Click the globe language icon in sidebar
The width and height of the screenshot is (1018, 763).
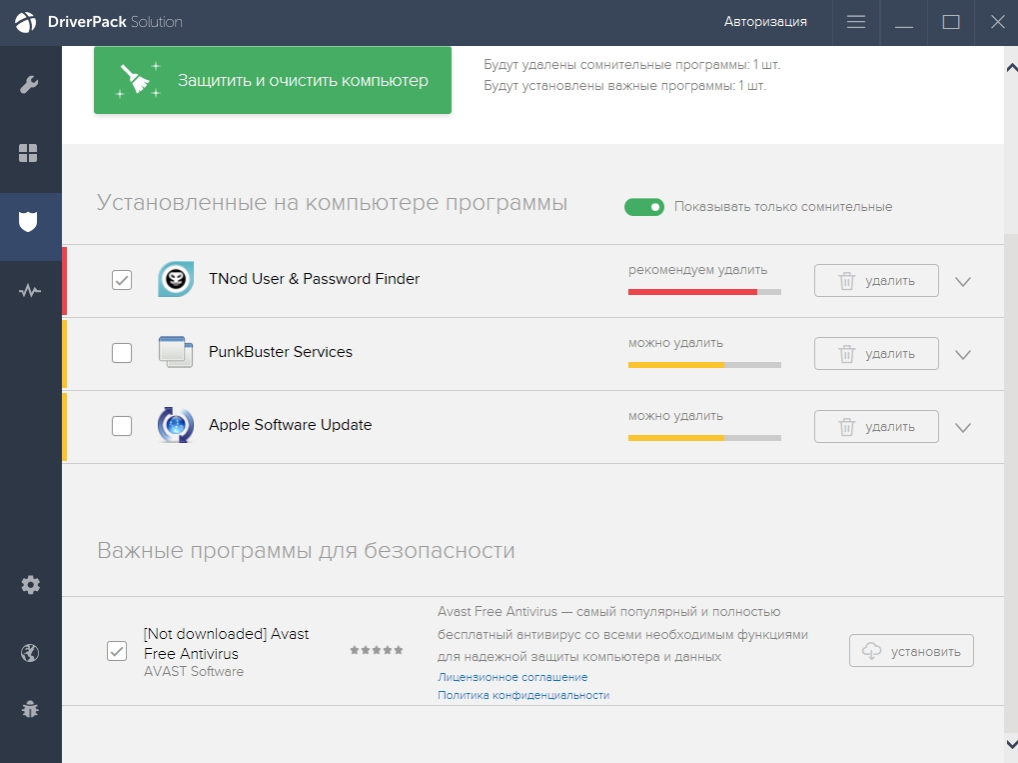coord(30,653)
